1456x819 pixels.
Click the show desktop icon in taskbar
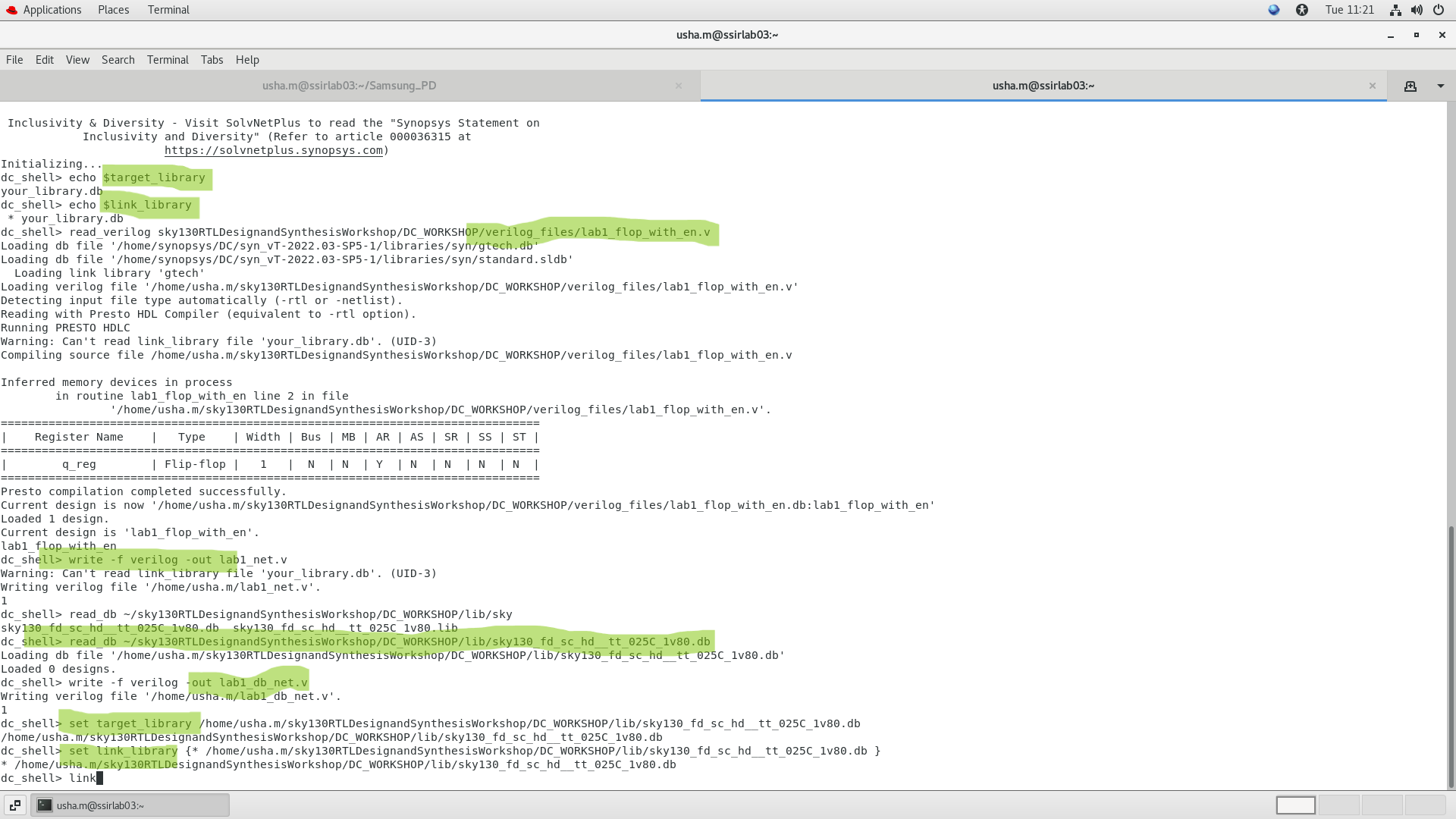[15, 805]
